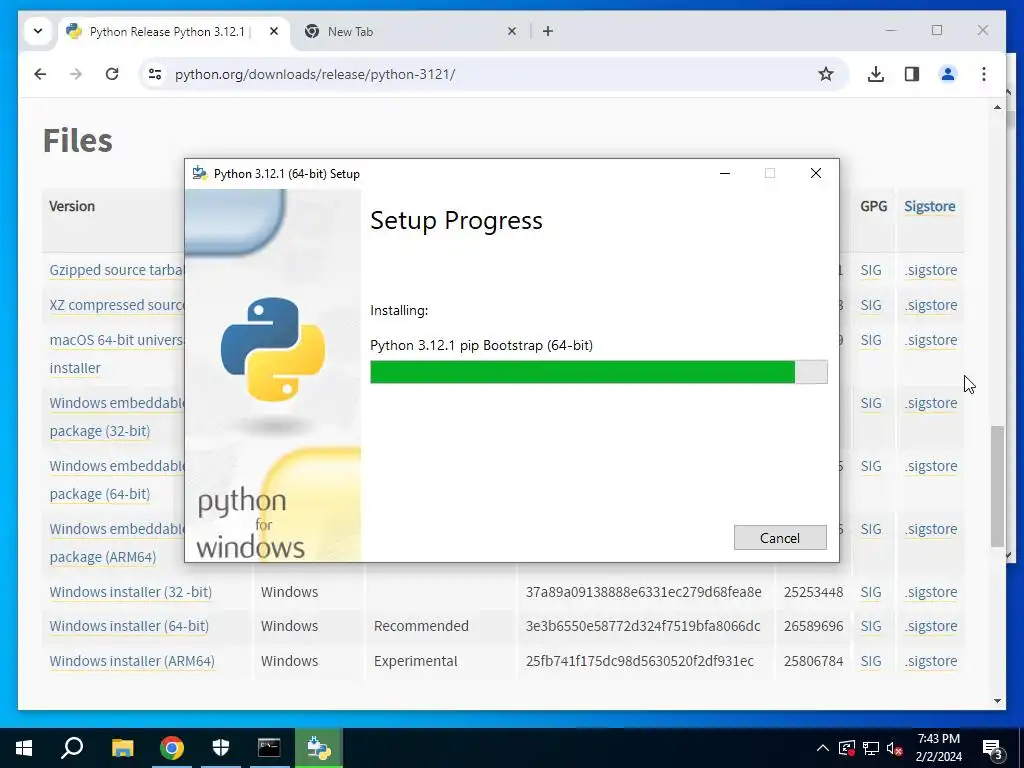This screenshot has height=768, width=1024.
Task: Open network icon in system tray
Action: pyautogui.click(x=871, y=748)
